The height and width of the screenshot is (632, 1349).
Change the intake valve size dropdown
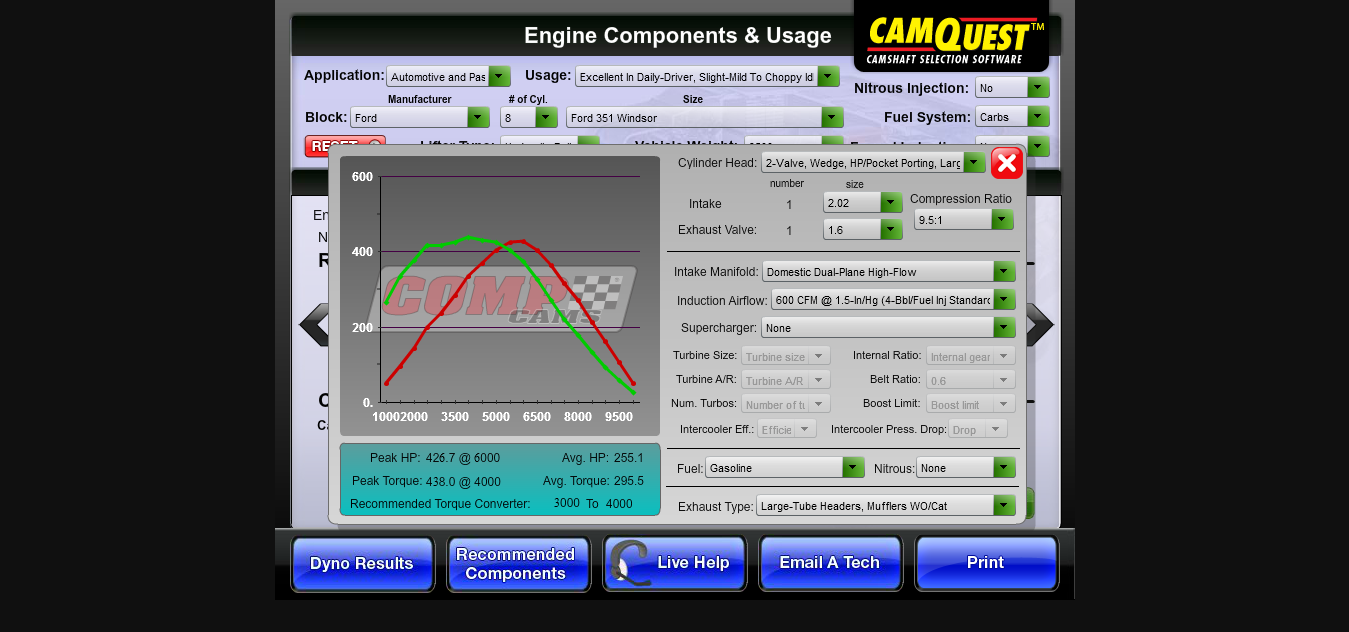(x=863, y=203)
